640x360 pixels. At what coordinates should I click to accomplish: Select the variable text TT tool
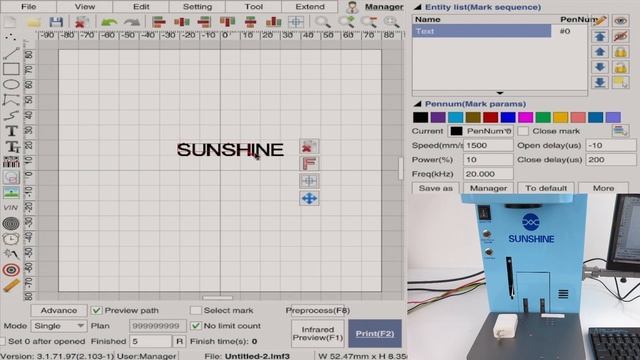[12, 147]
